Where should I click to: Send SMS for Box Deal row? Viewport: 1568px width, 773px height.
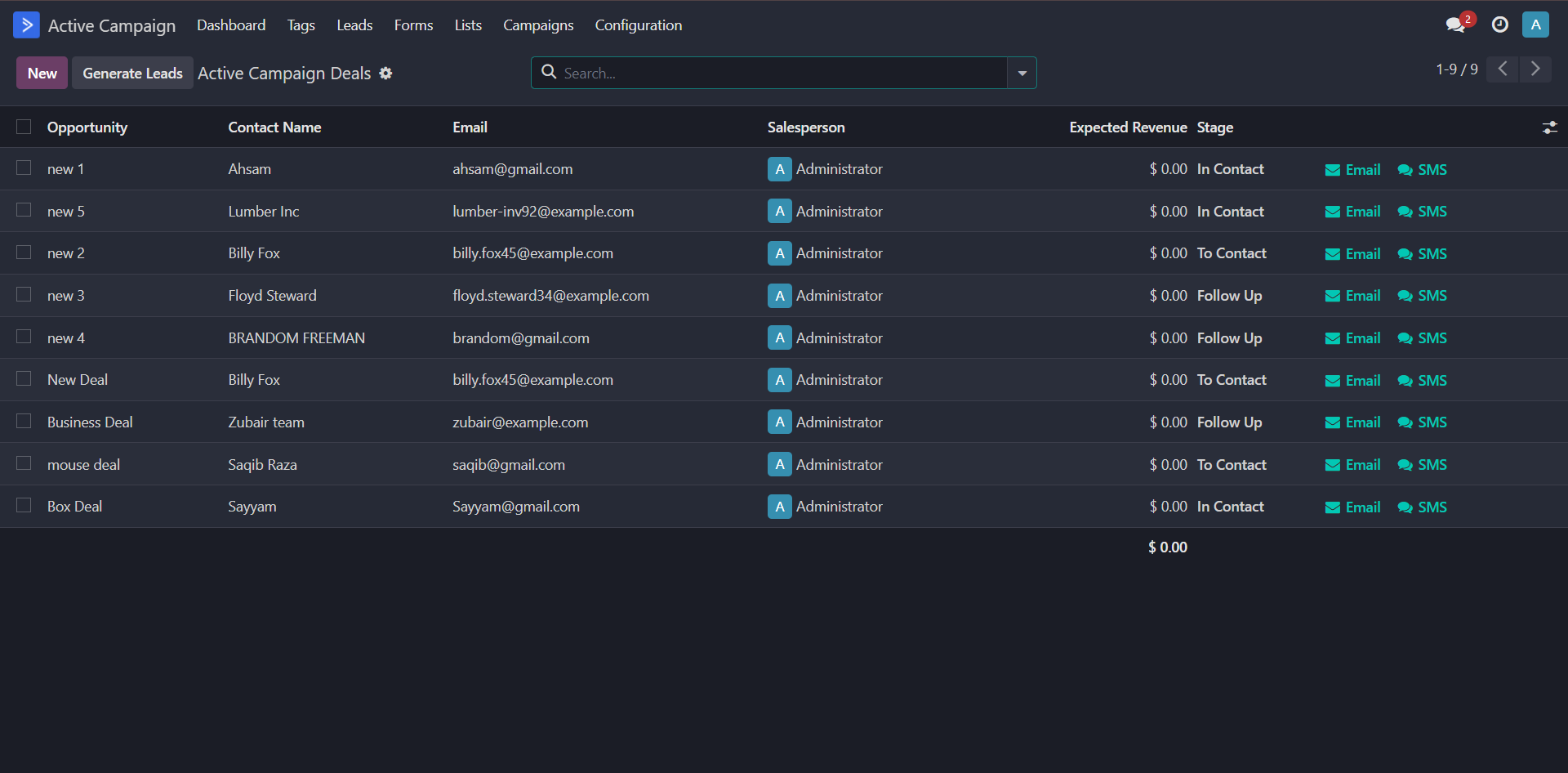point(1422,507)
